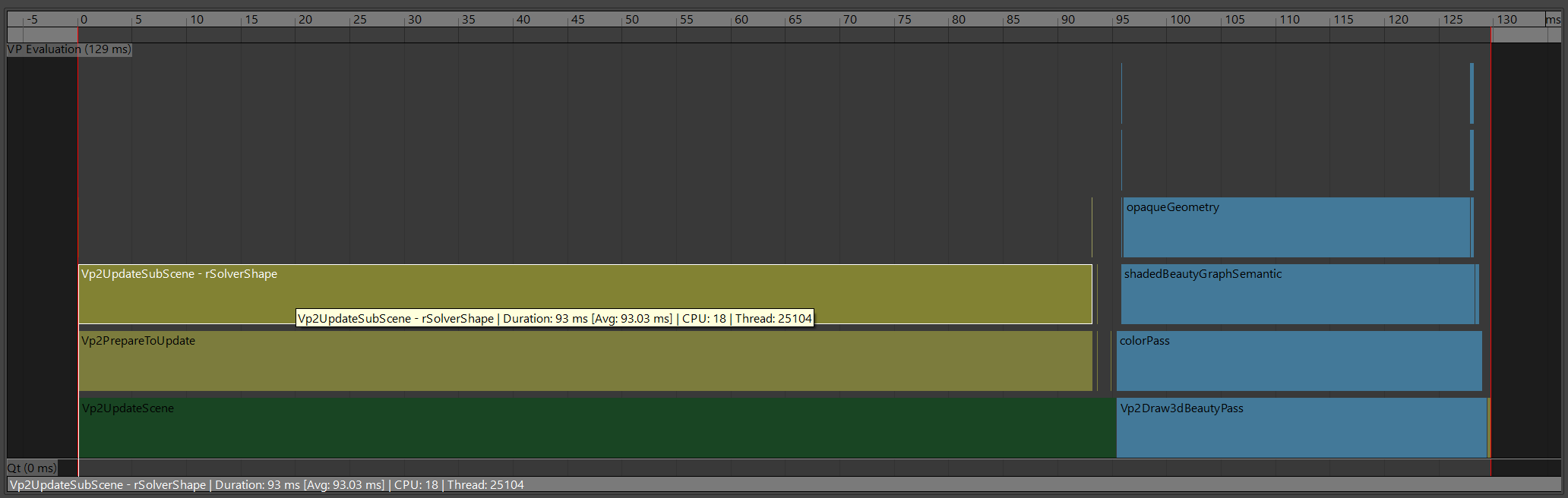Click the VP Evaluation (129 ms) category label
Screen dimensions: 1568x498
click(69, 49)
